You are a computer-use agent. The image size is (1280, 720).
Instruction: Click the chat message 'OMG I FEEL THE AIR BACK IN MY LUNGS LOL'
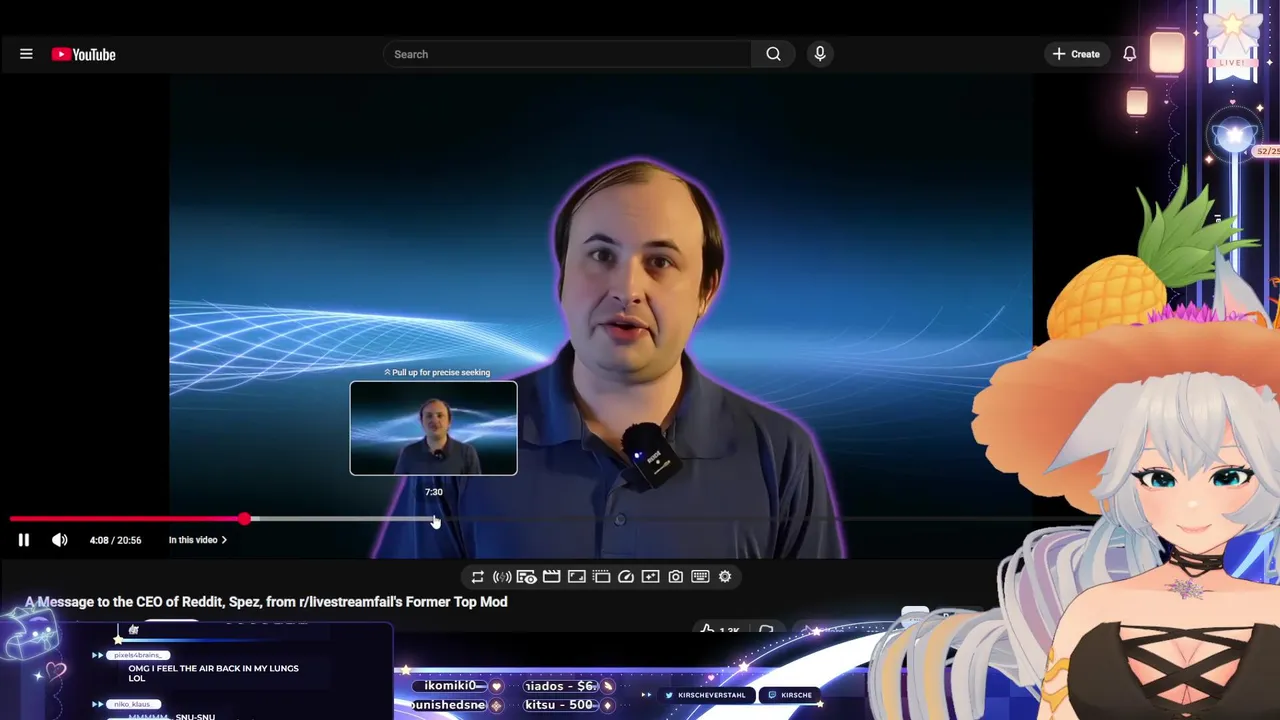[213, 673]
